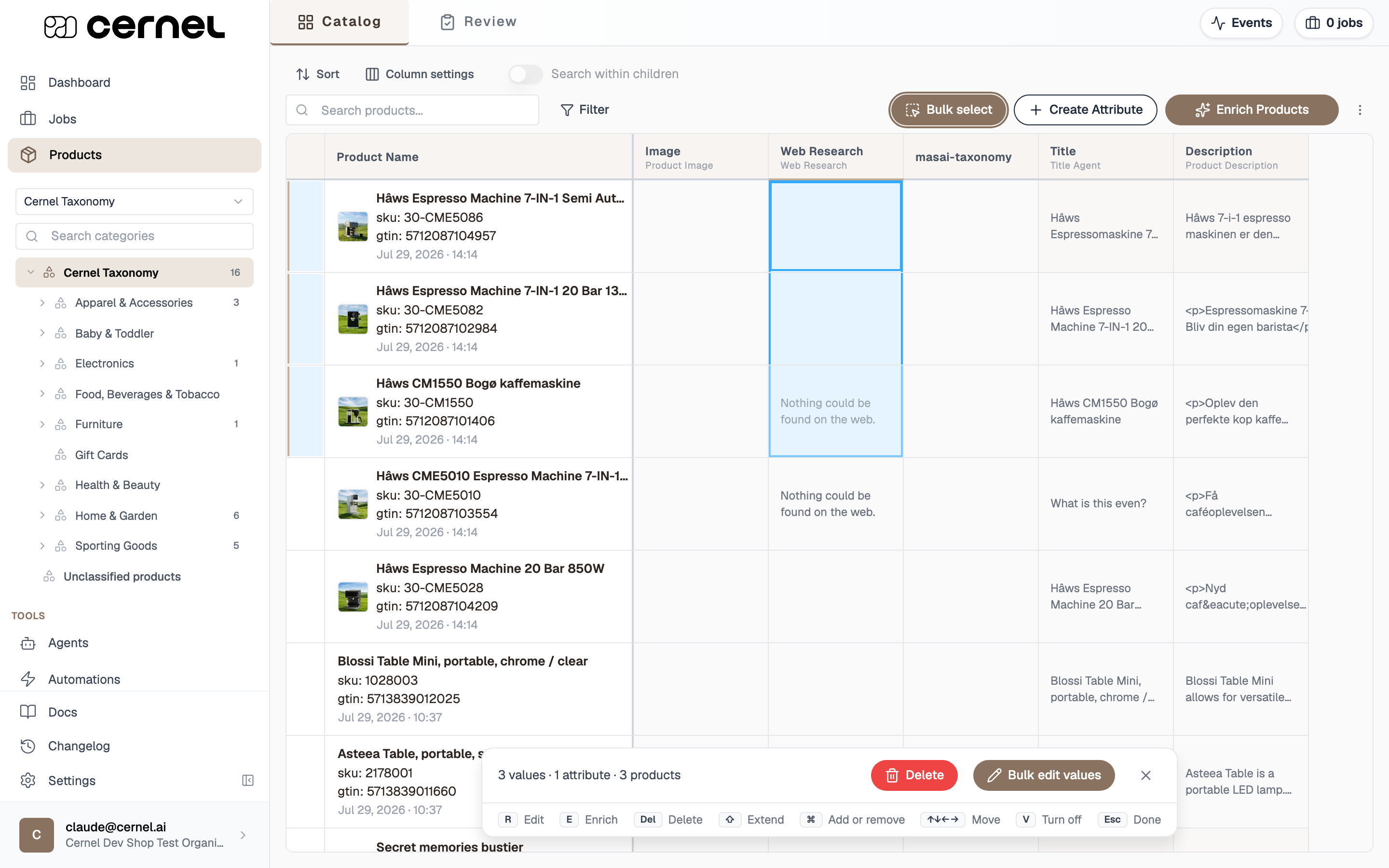1389x868 pixels.
Task: Open the Products sidebar page
Action: pyautogui.click(x=134, y=155)
